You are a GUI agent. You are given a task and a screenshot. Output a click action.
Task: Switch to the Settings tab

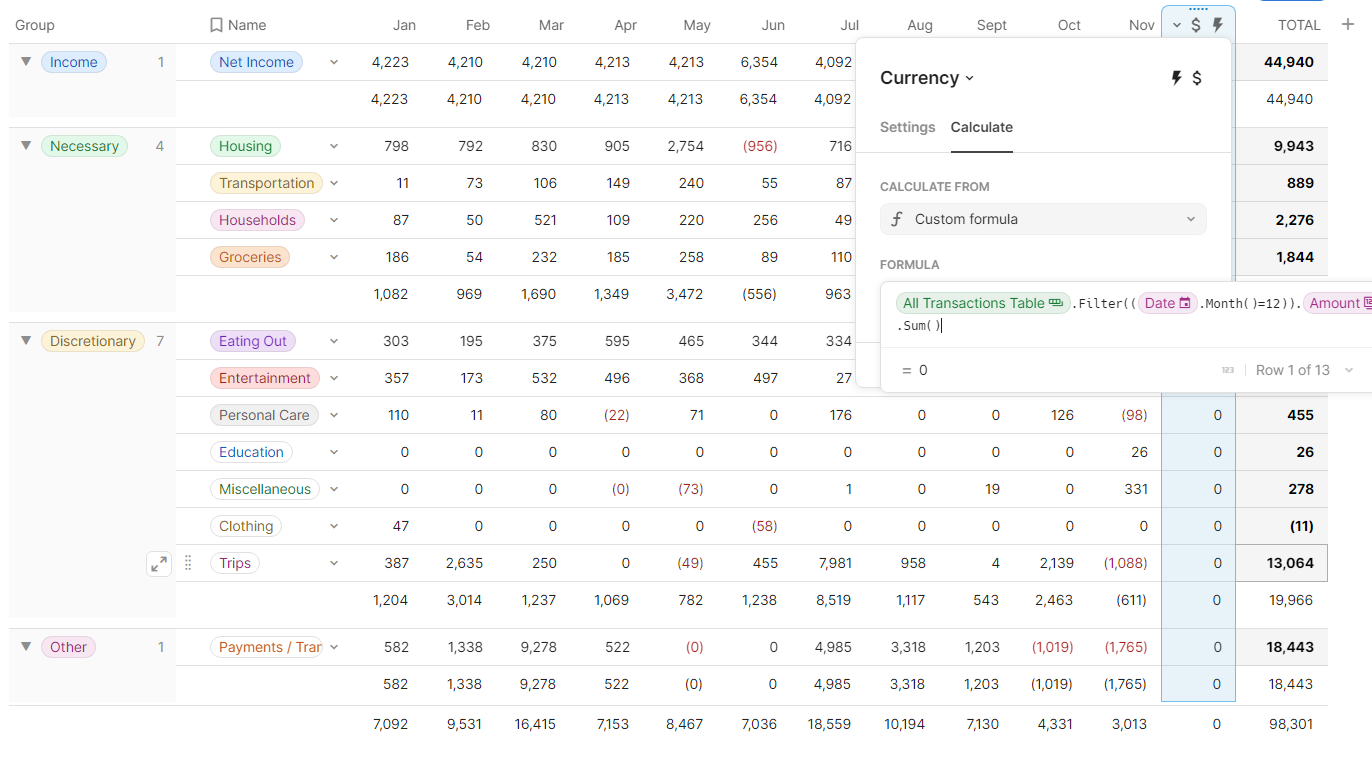click(x=907, y=127)
